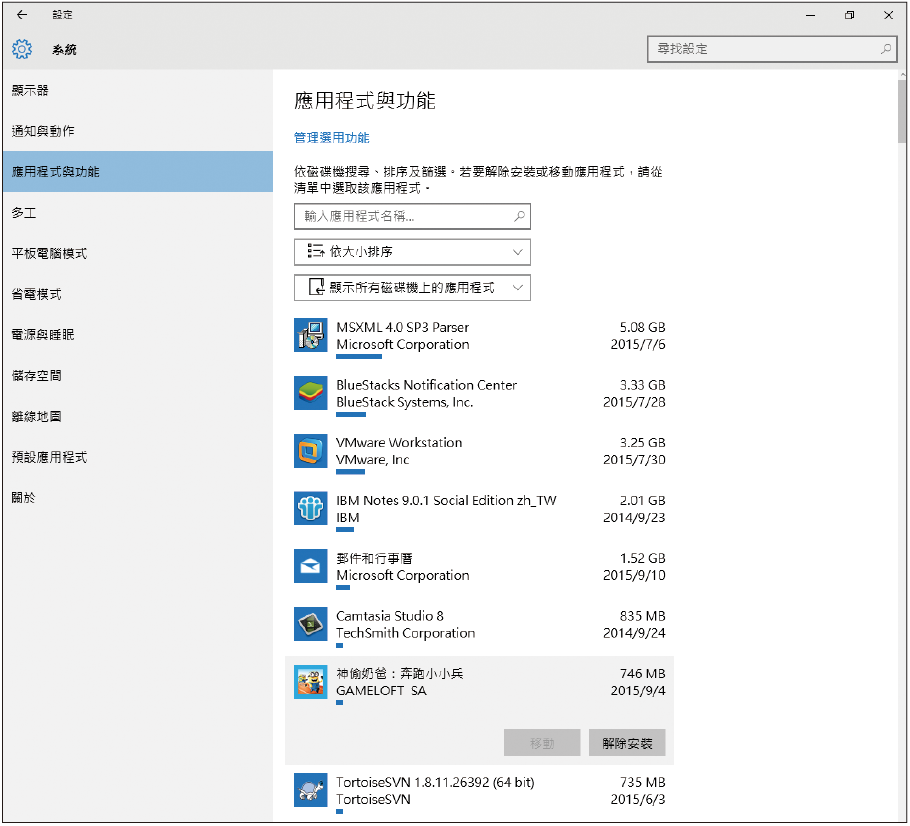Select the BlueStacks Notification Center entry
The width and height of the screenshot is (910, 826).
click(x=479, y=395)
